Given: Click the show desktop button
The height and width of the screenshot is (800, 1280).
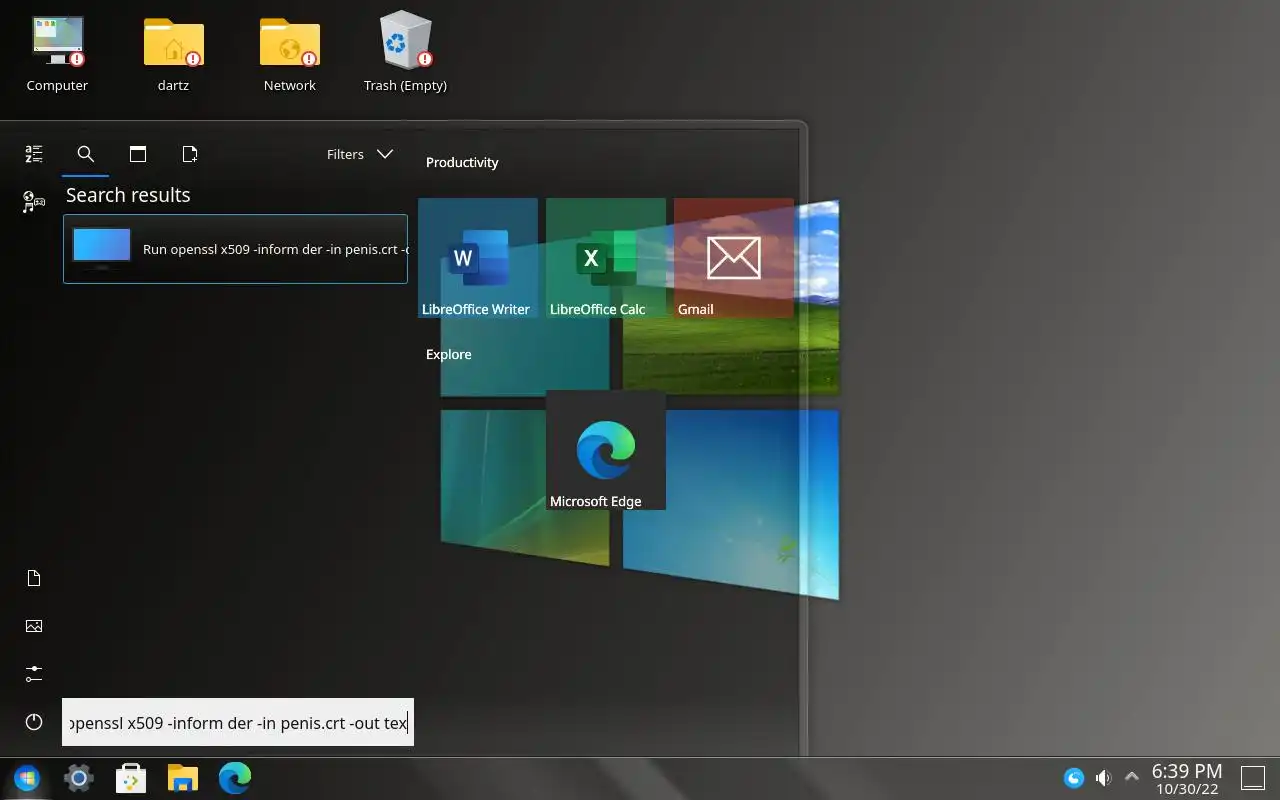Looking at the screenshot, I should pos(1253,778).
